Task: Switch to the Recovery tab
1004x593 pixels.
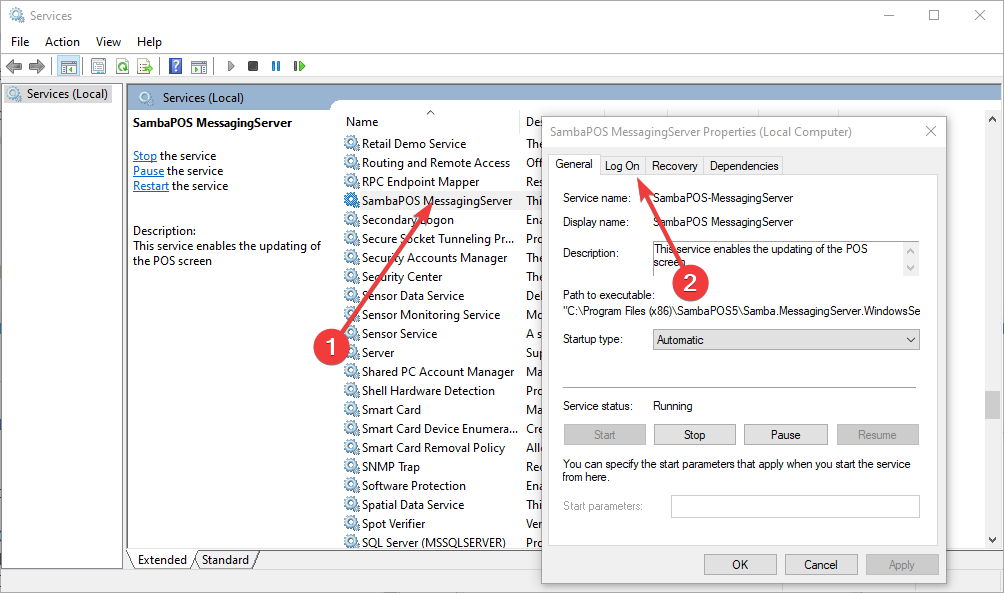Action: (674, 166)
